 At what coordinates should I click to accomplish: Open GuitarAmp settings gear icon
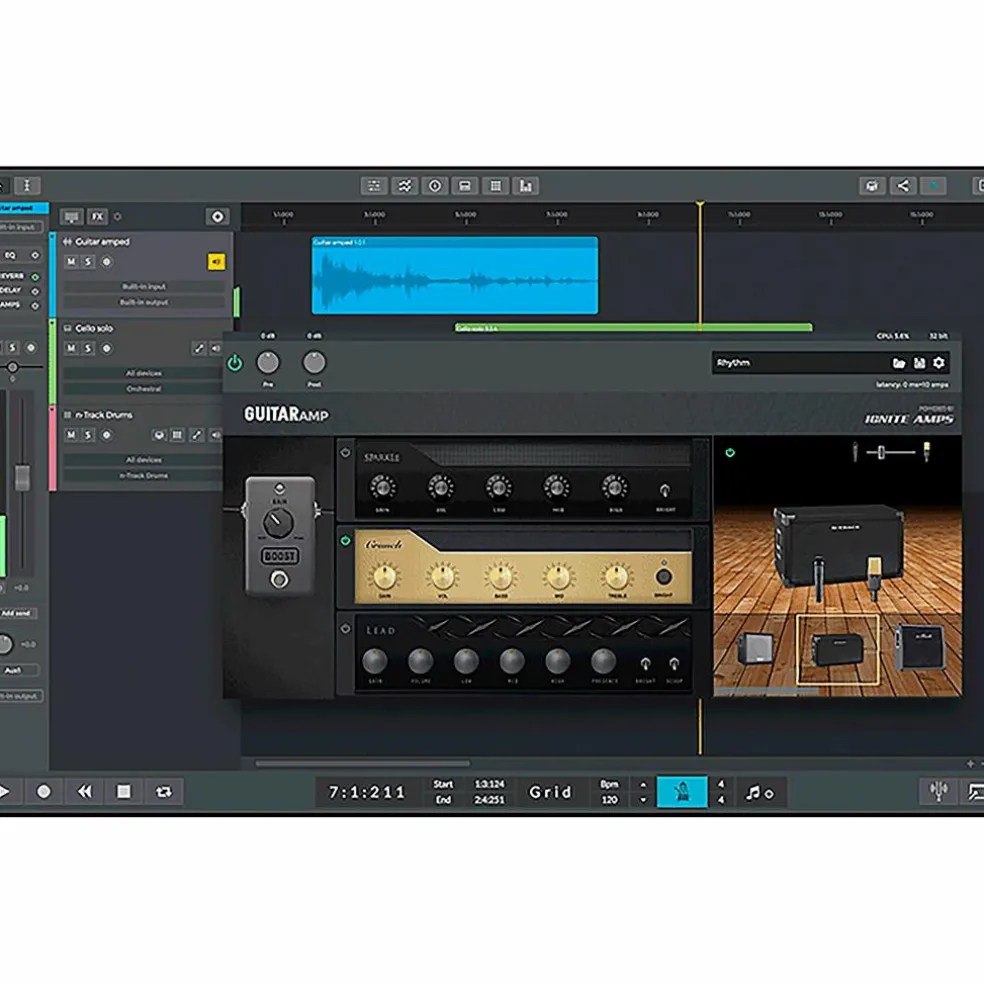click(x=939, y=363)
